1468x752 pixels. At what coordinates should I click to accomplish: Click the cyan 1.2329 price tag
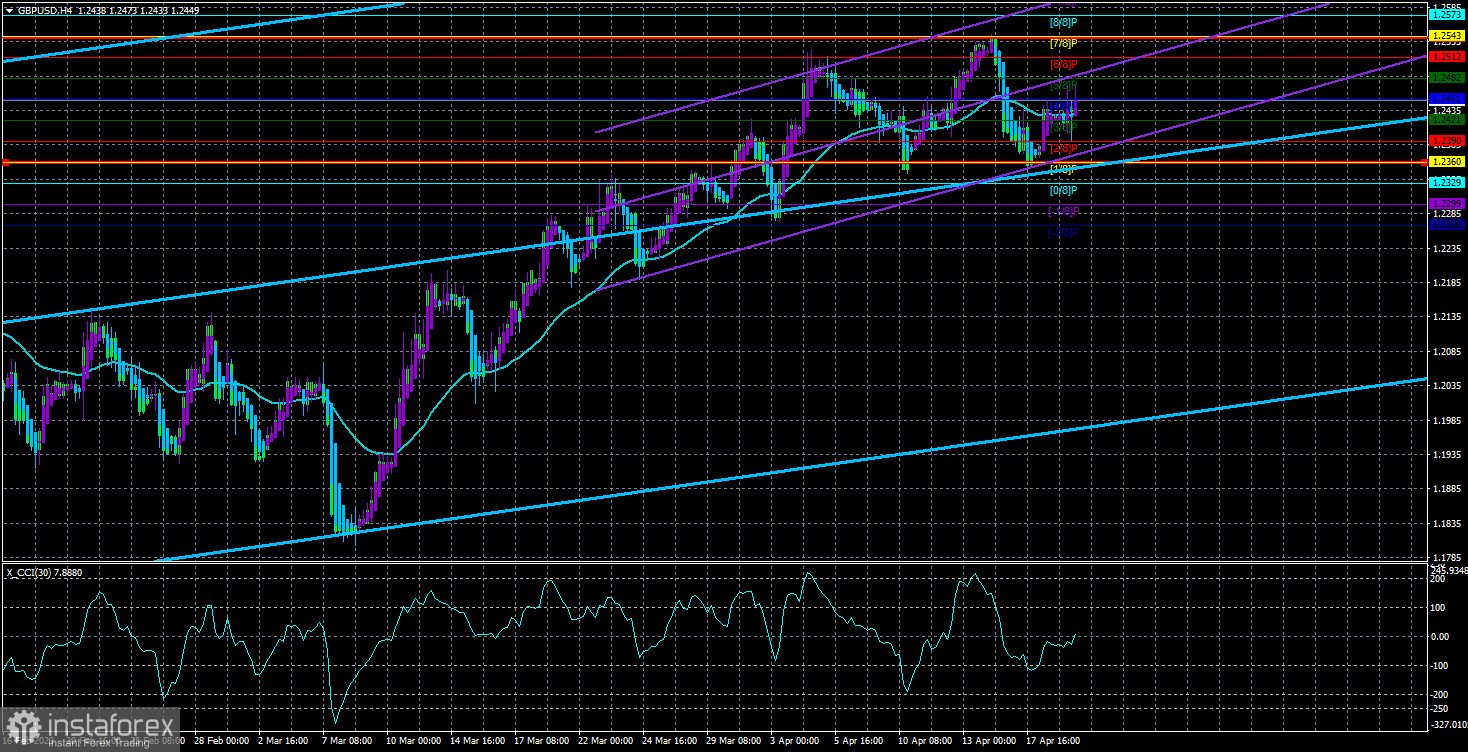point(1447,183)
